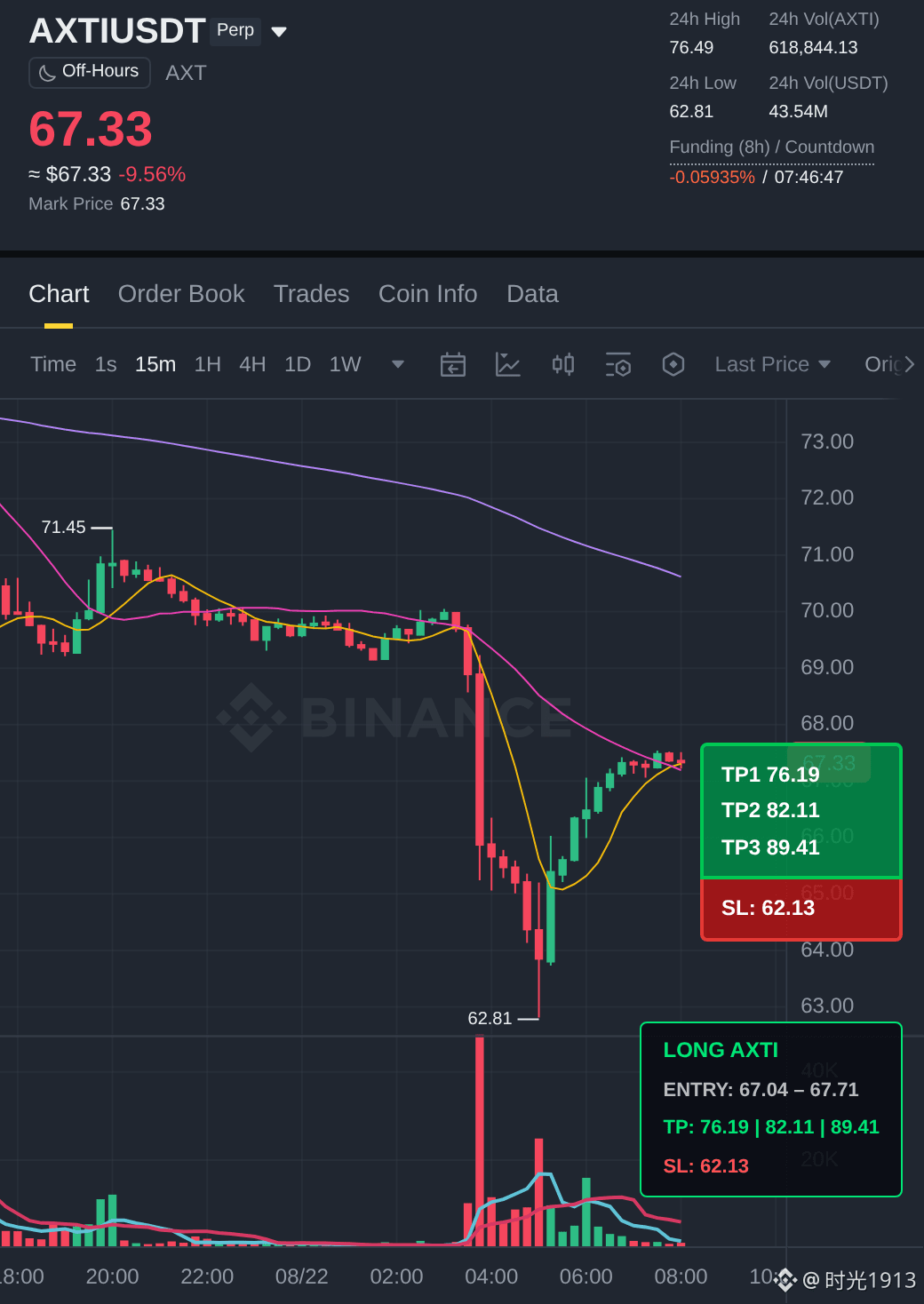This screenshot has height=1304, width=924.
Task: Open the Coin Info tab
Action: point(428,294)
